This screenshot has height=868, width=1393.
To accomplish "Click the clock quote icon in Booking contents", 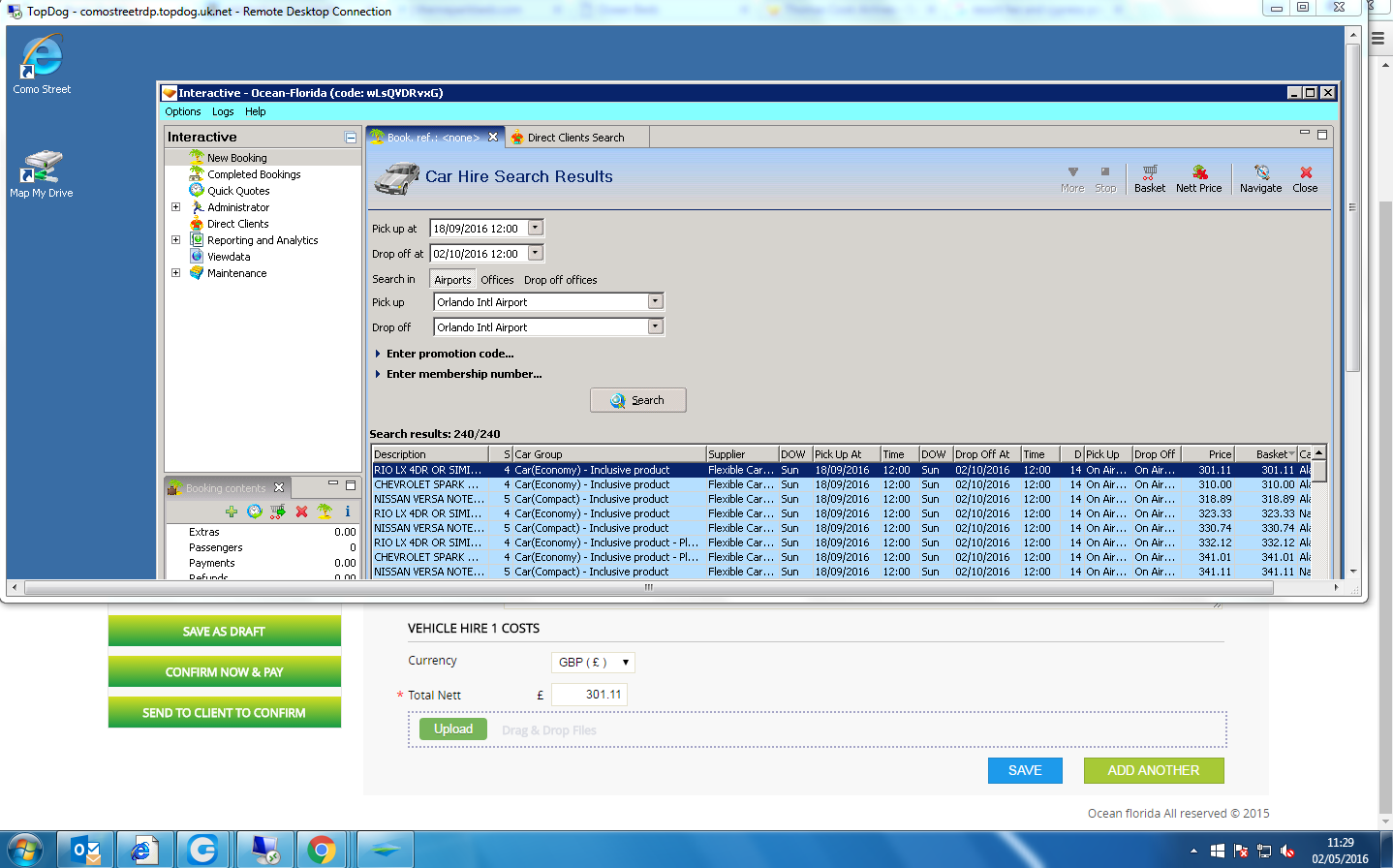I will coord(255,511).
